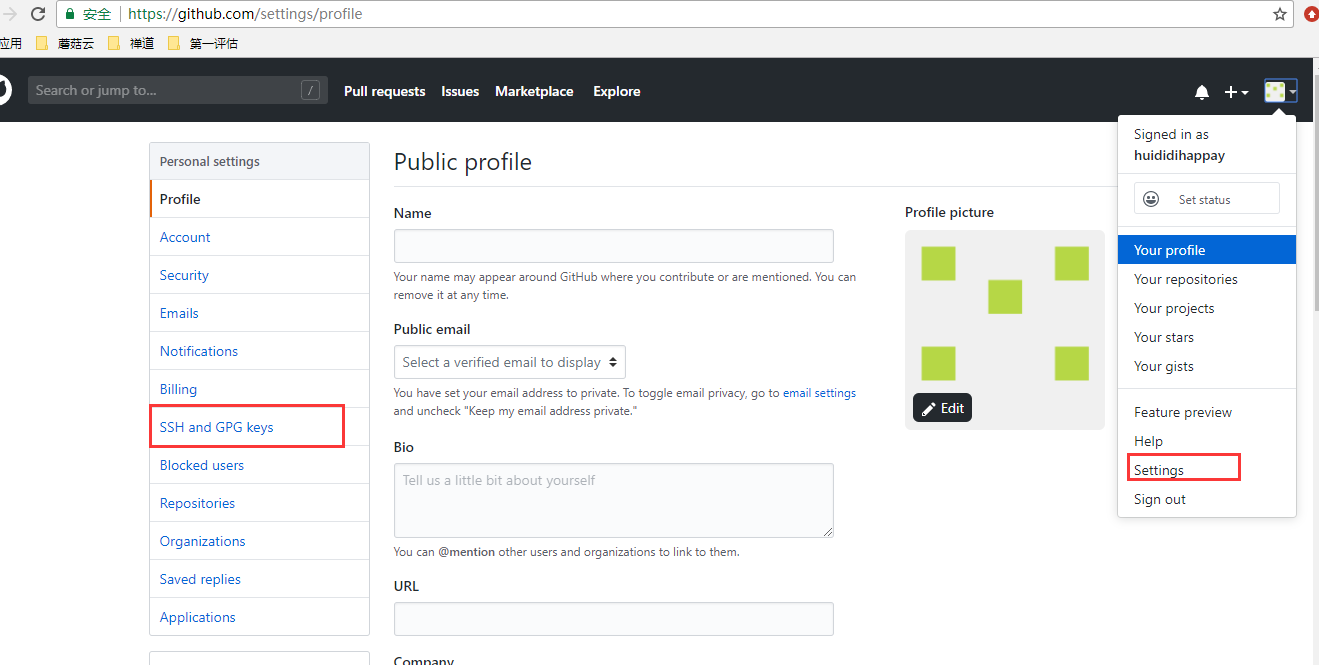Click the user avatar menu

(x=1280, y=92)
